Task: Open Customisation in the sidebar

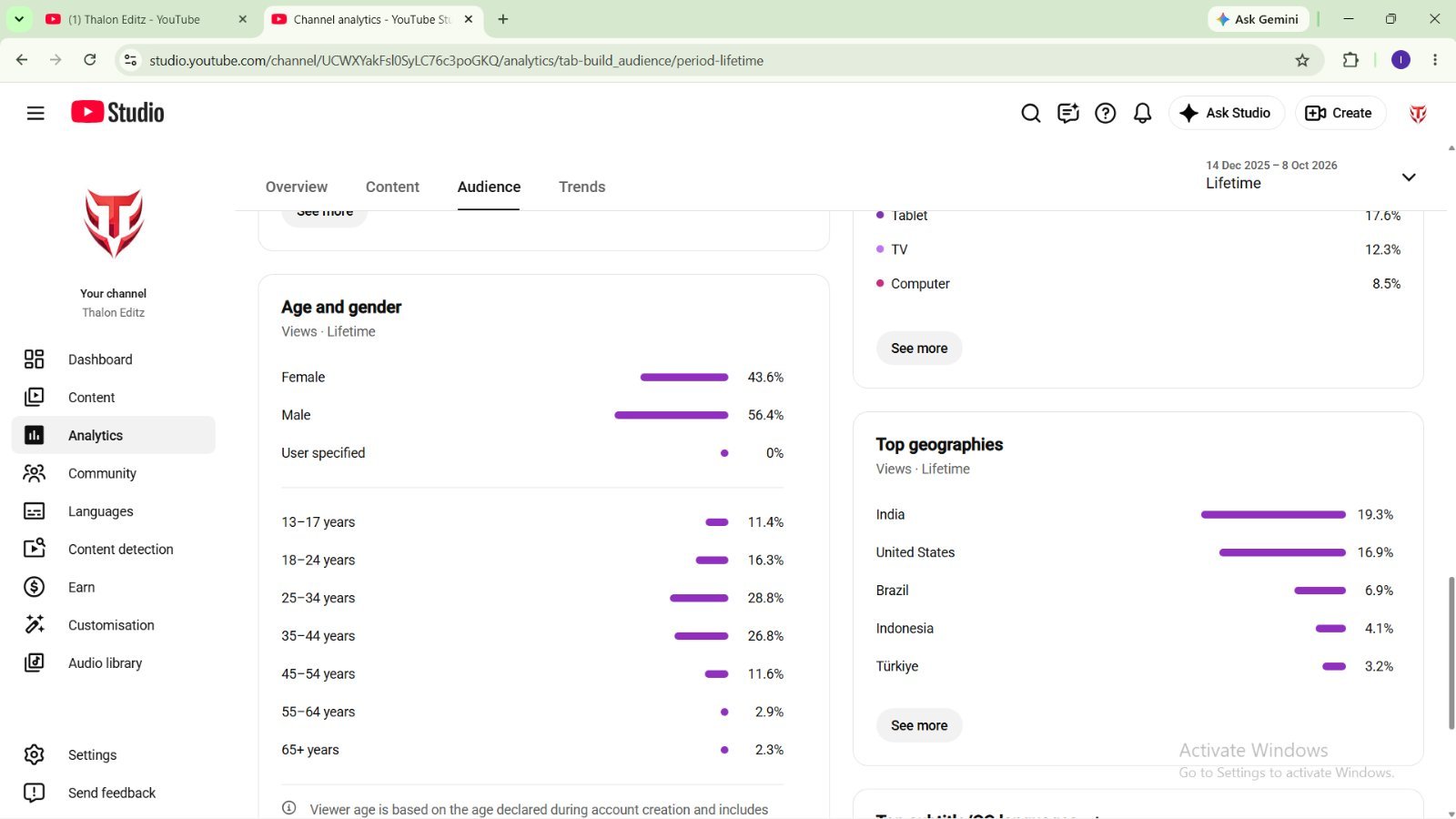Action: tap(114, 625)
